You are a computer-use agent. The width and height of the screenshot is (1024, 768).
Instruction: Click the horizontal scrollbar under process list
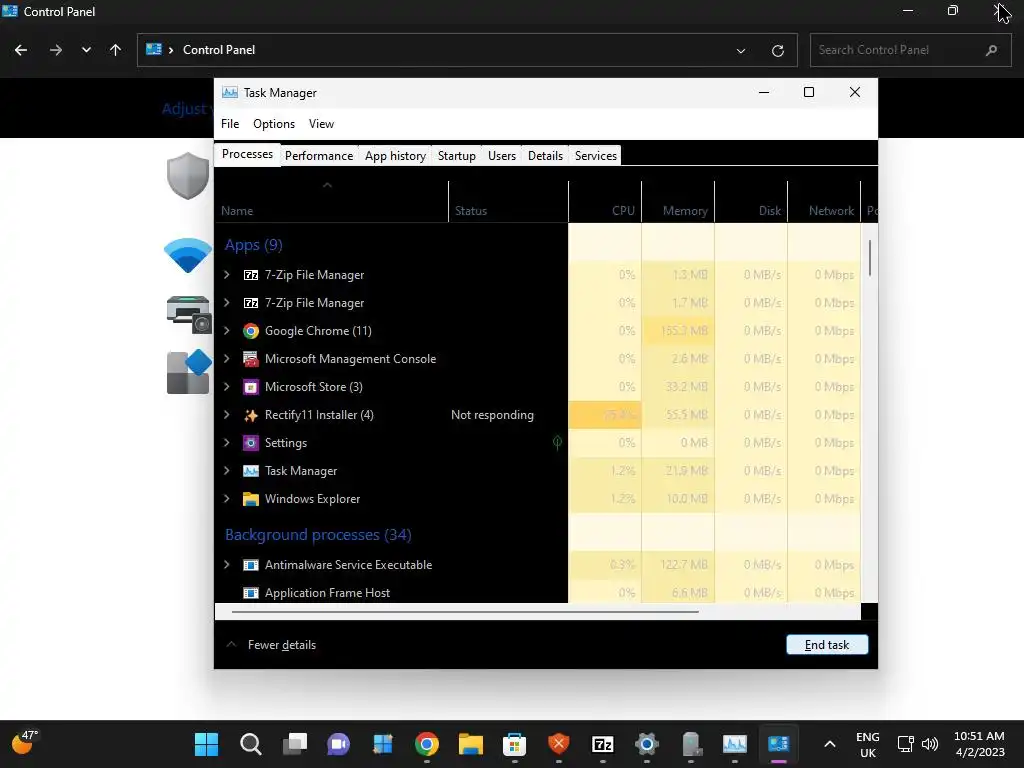pos(465,612)
